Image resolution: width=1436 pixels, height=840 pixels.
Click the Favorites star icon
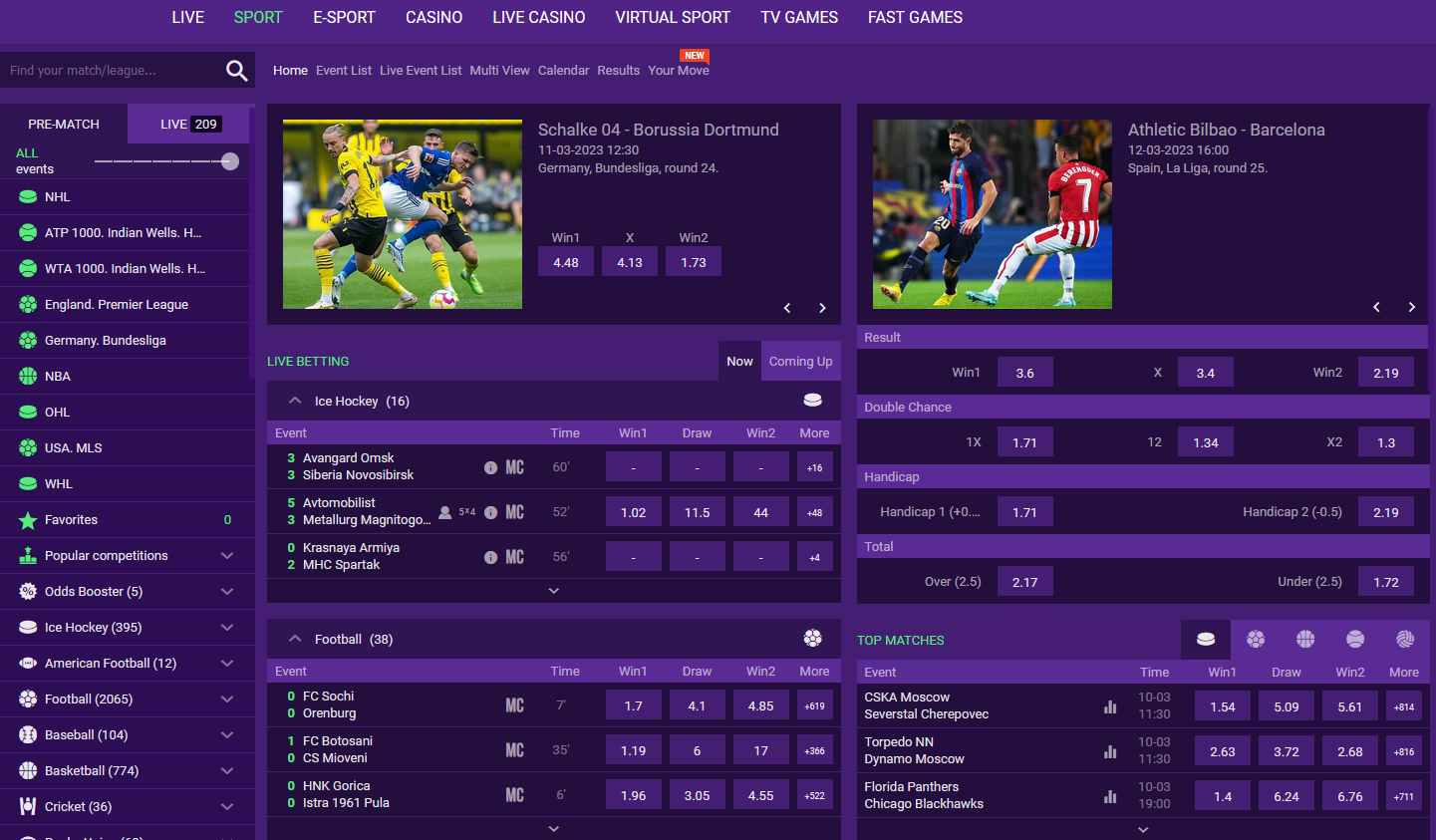28,520
